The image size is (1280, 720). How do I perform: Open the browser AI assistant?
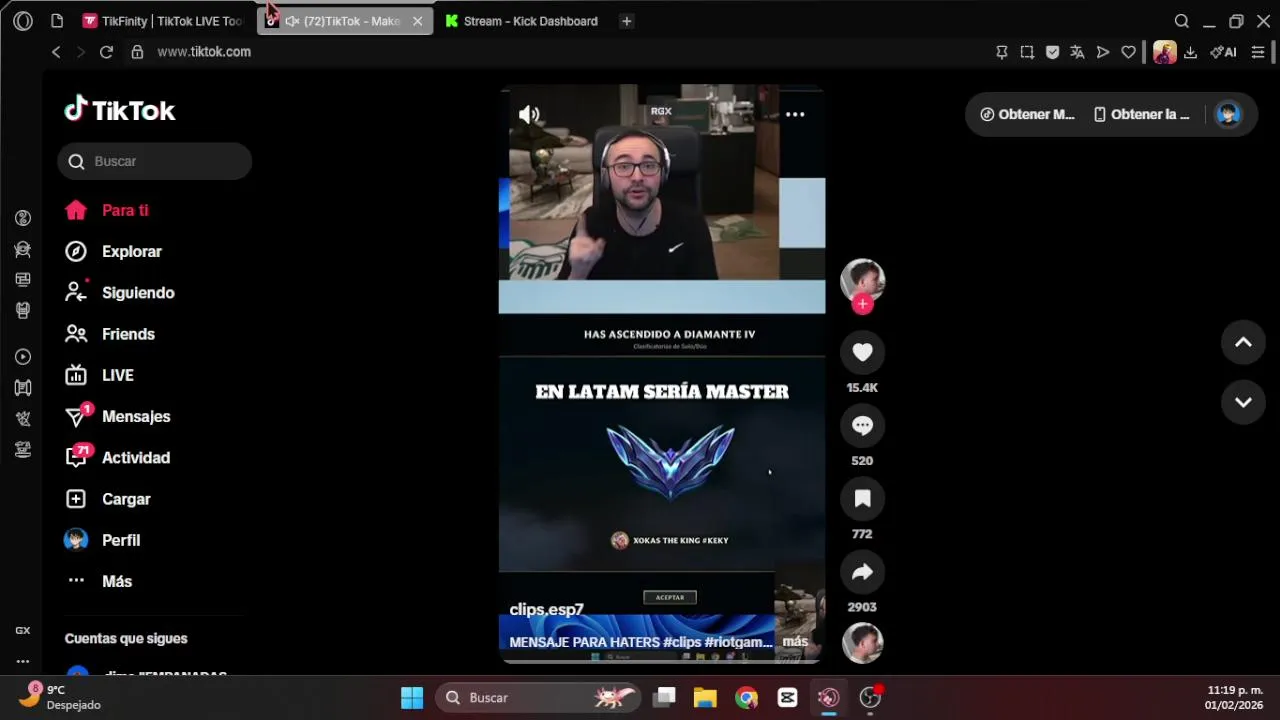pyautogui.click(x=1223, y=52)
